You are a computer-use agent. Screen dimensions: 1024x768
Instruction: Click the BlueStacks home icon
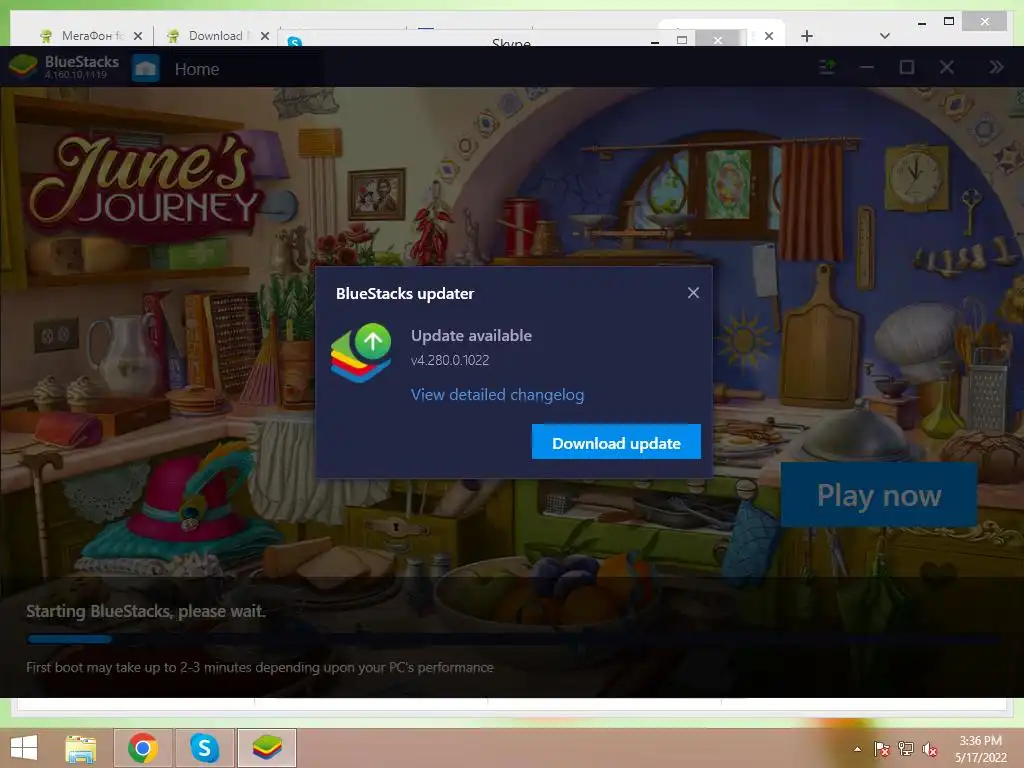145,68
